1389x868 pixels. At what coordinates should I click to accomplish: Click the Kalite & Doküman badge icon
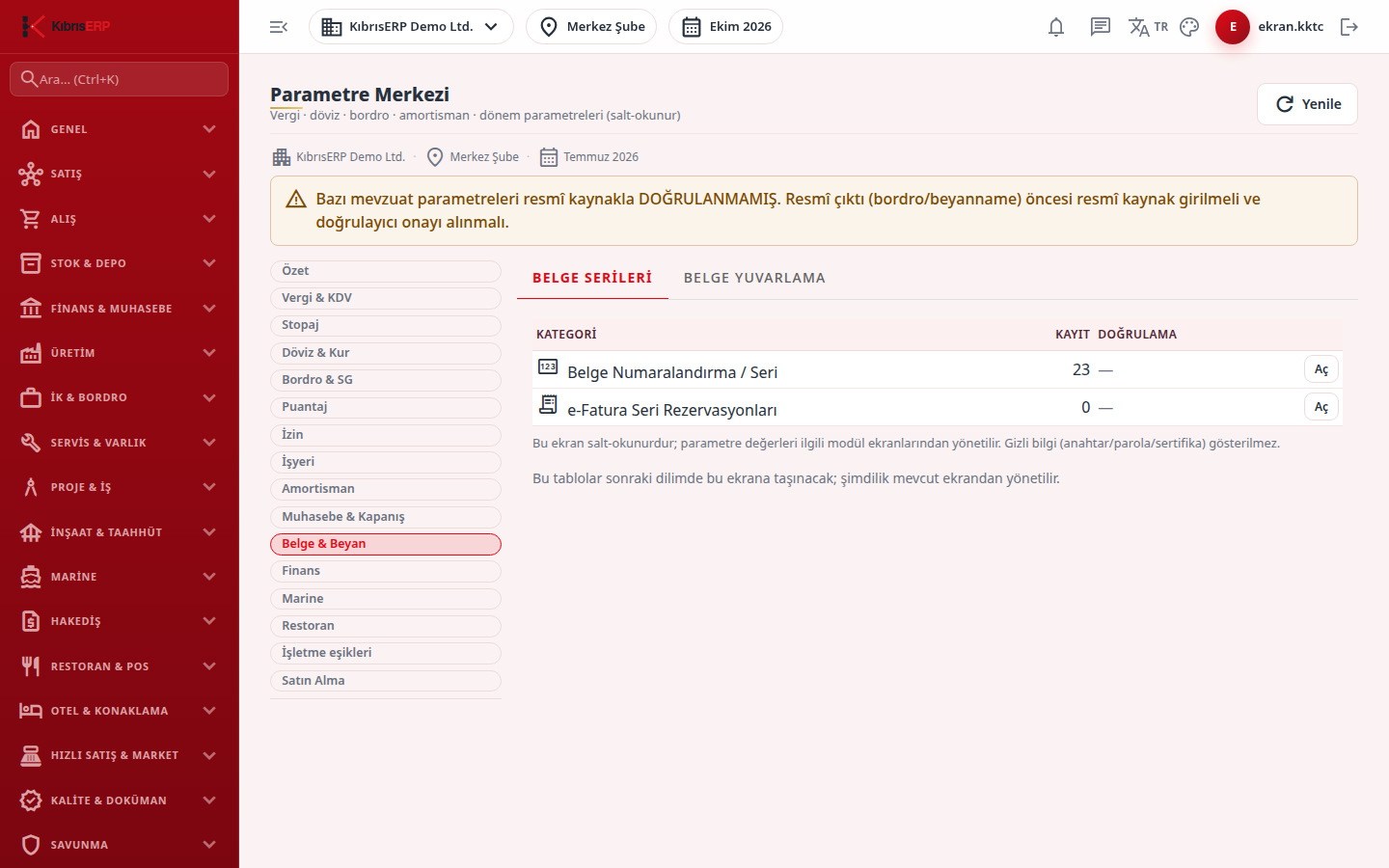(x=31, y=800)
